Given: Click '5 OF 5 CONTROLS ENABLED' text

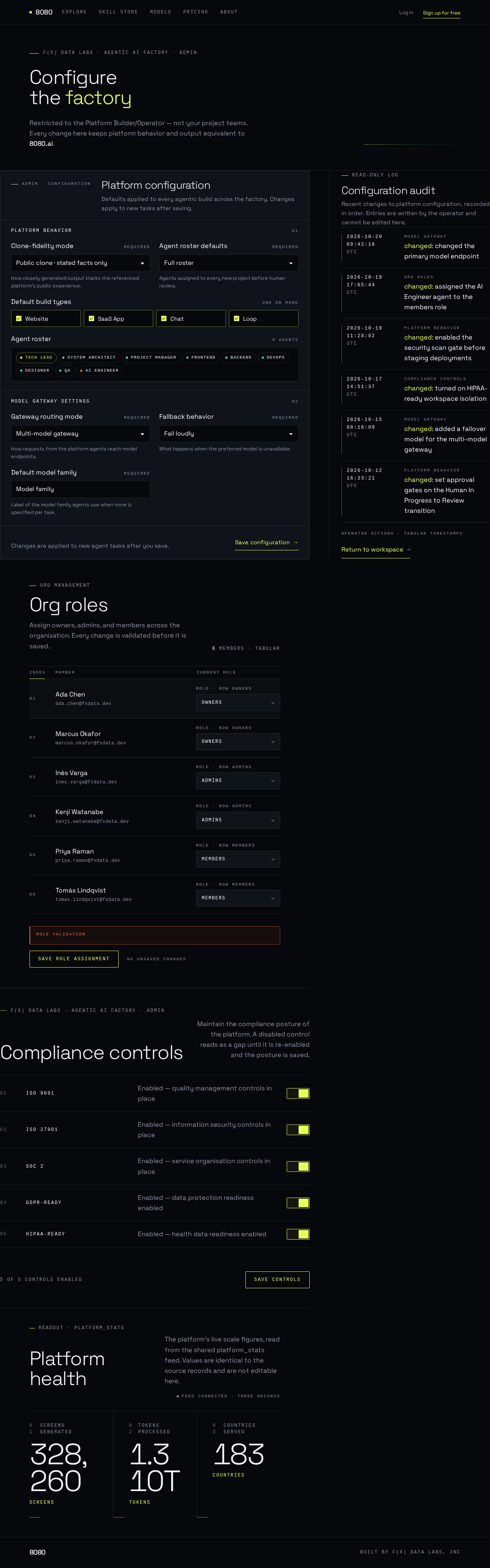Looking at the screenshot, I should (41, 1279).
